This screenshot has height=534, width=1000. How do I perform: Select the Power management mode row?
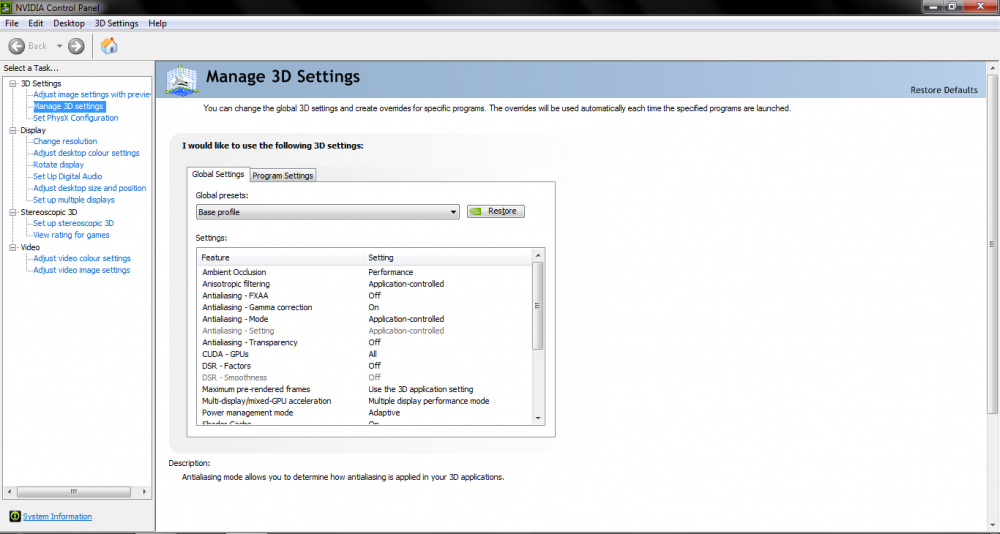click(364, 413)
